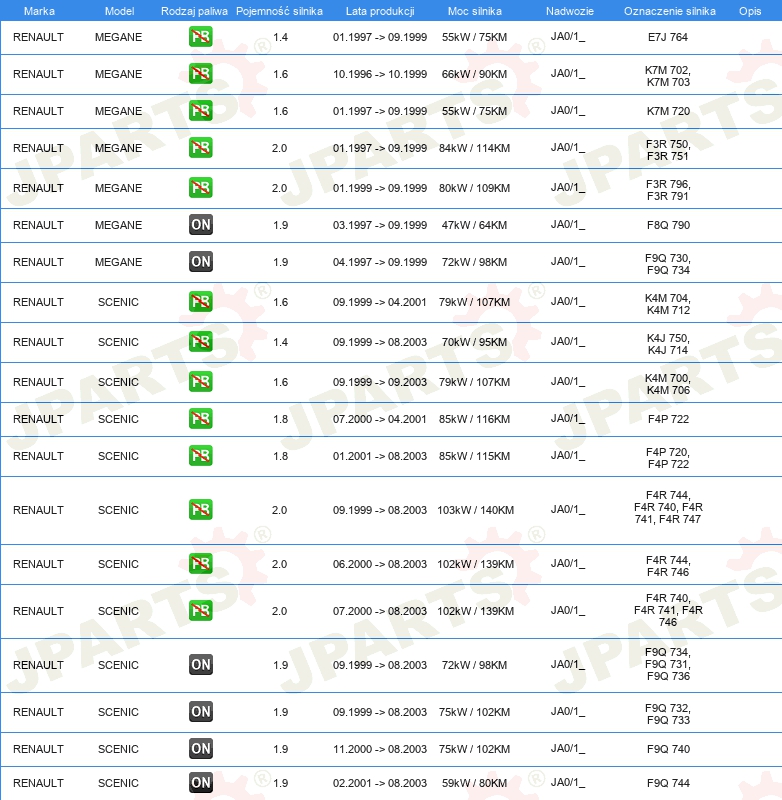Screen dimensions: 782x800
Task: Click the 70kW / 95KM power value
Action: [474, 342]
